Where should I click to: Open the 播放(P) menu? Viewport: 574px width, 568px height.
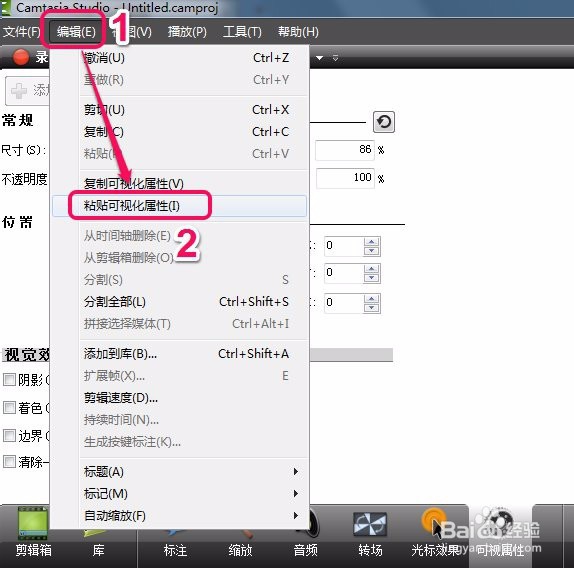pyautogui.click(x=187, y=32)
